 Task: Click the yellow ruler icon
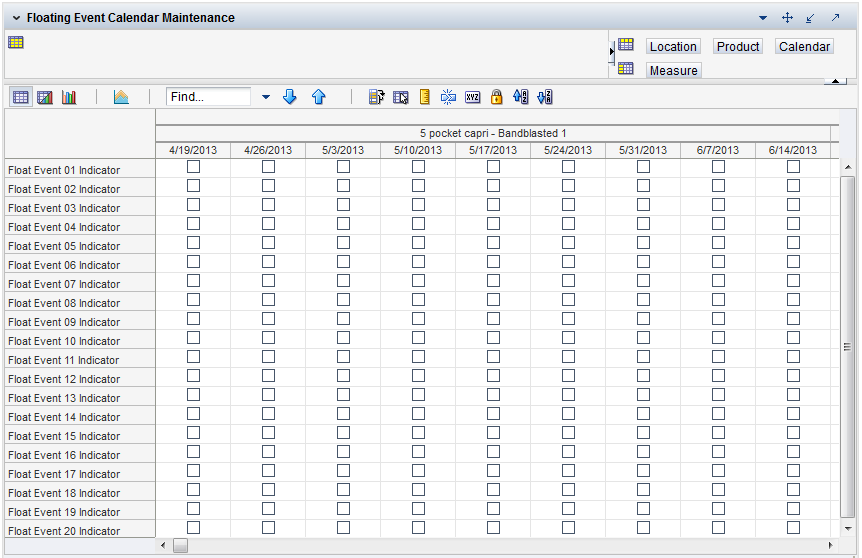(x=424, y=97)
